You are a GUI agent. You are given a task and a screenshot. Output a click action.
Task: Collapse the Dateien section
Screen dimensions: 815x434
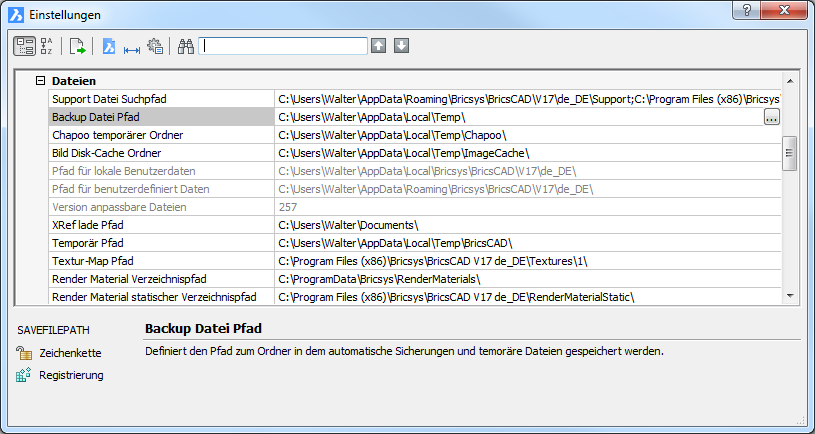click(40, 81)
